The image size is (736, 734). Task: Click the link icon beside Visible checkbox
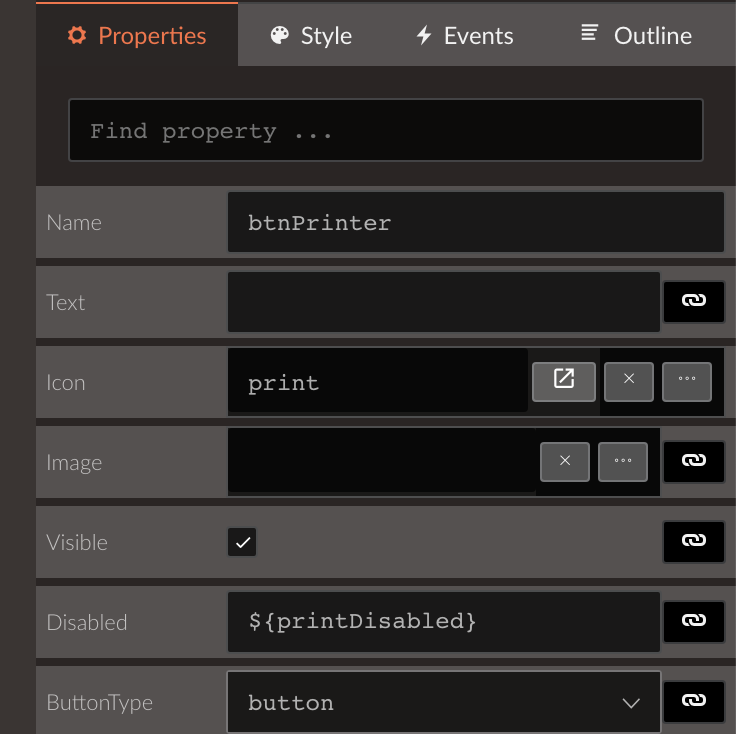[x=693, y=541]
